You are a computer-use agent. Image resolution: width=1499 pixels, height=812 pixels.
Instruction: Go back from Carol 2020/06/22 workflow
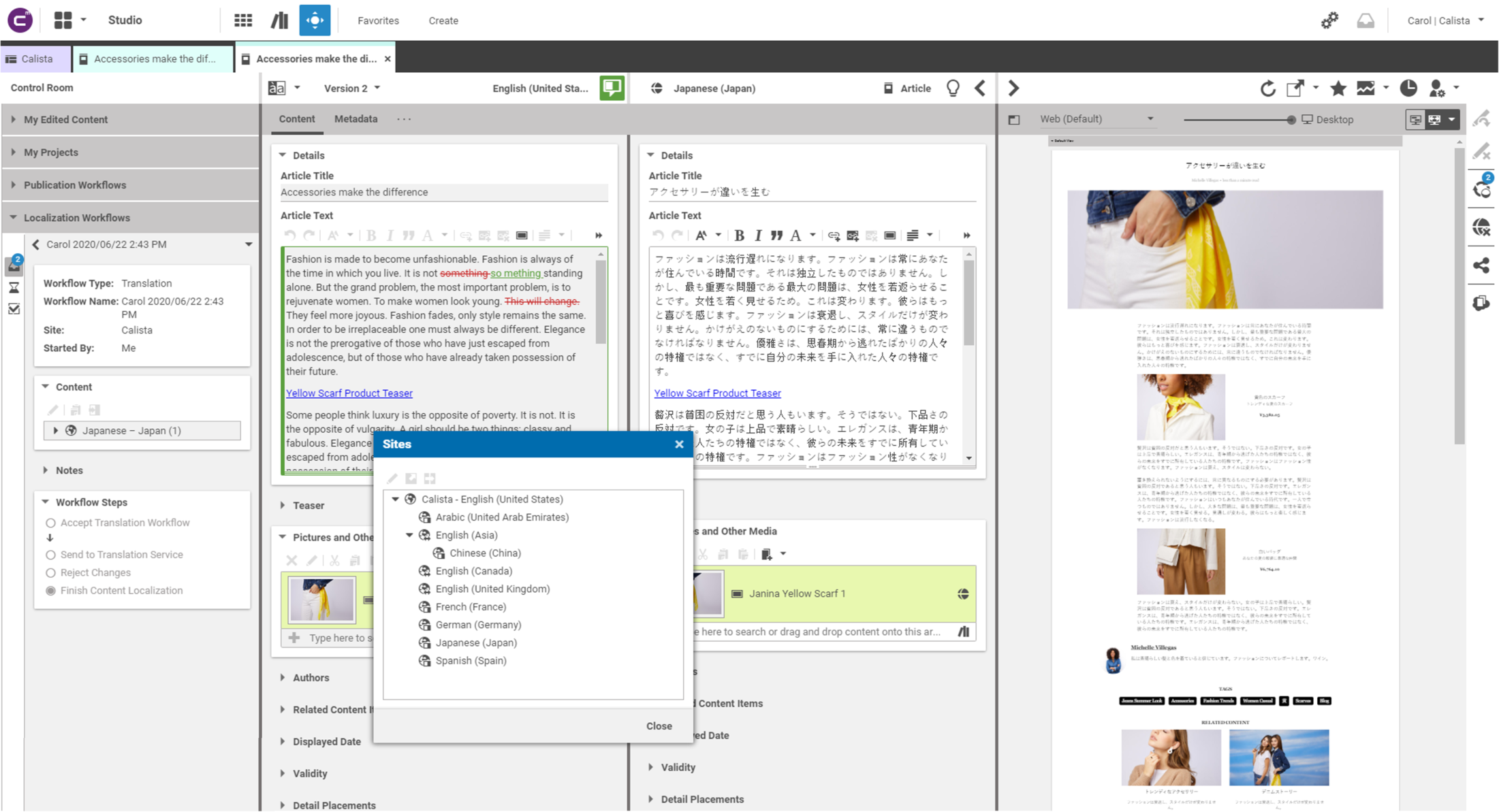36,244
